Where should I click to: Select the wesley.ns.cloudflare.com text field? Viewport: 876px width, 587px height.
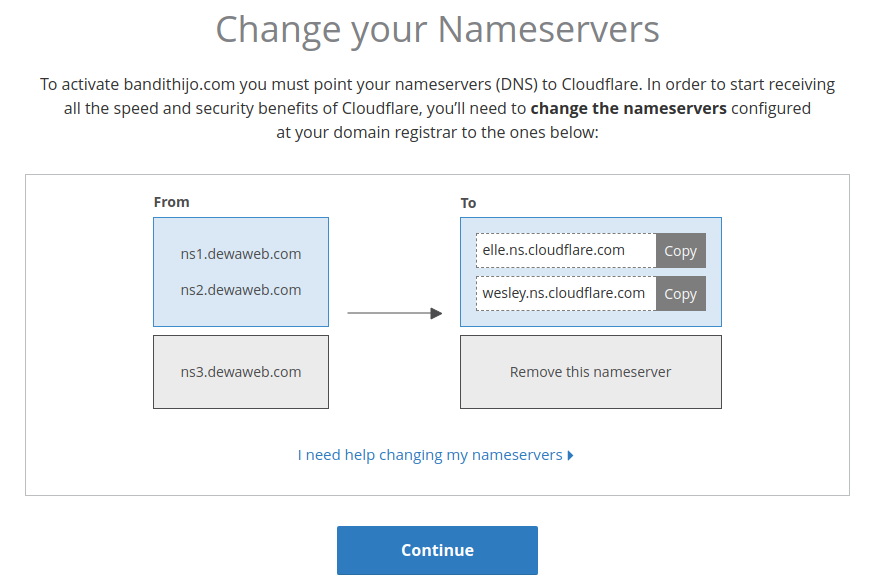click(x=566, y=294)
